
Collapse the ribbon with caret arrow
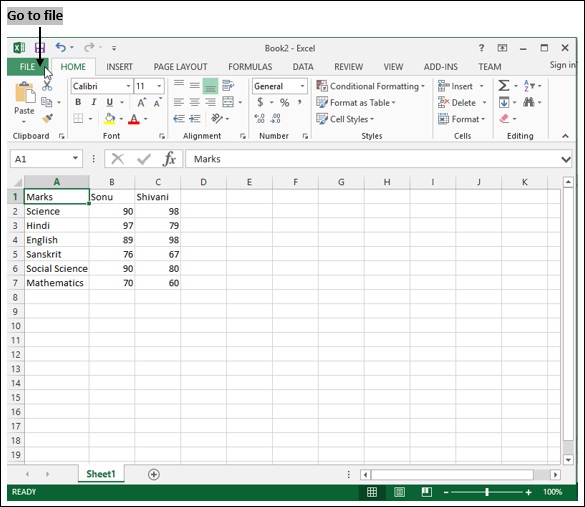565,136
